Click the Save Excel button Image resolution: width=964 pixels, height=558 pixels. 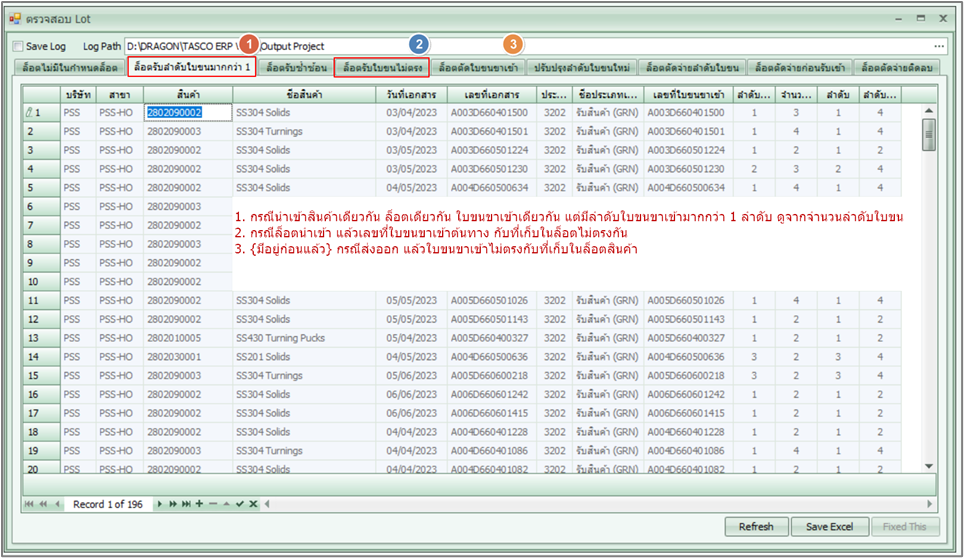tap(829, 527)
